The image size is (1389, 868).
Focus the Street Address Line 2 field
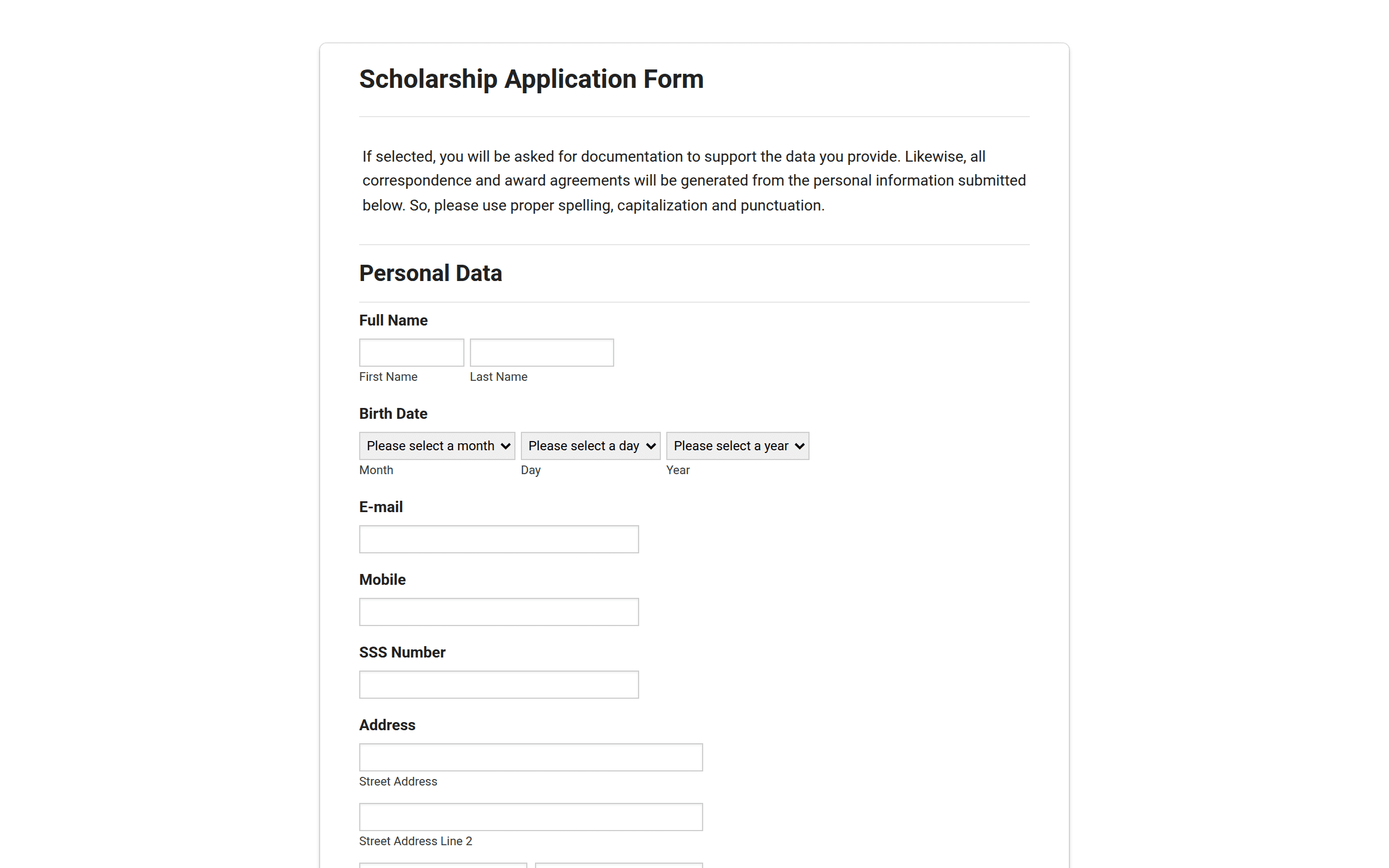(531, 817)
